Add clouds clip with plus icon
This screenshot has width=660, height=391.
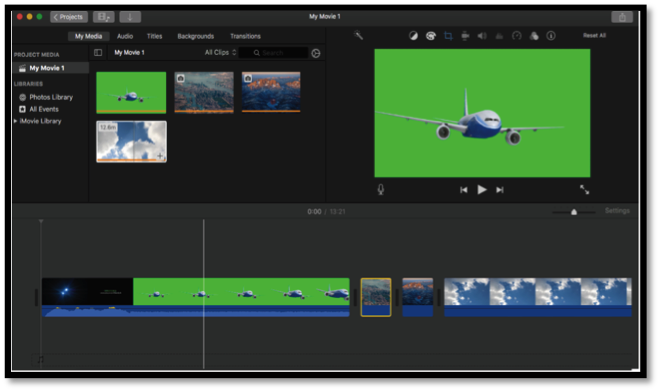click(160, 156)
